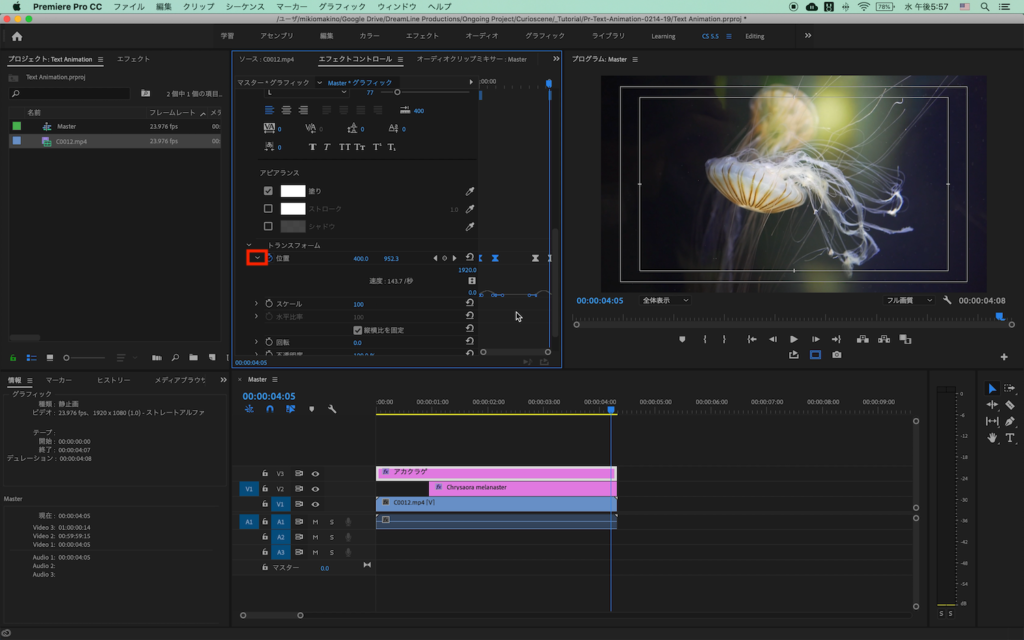Viewport: 1024px width, 640px height.
Task: Click the white 塗り fill color swatch
Action: point(292,191)
